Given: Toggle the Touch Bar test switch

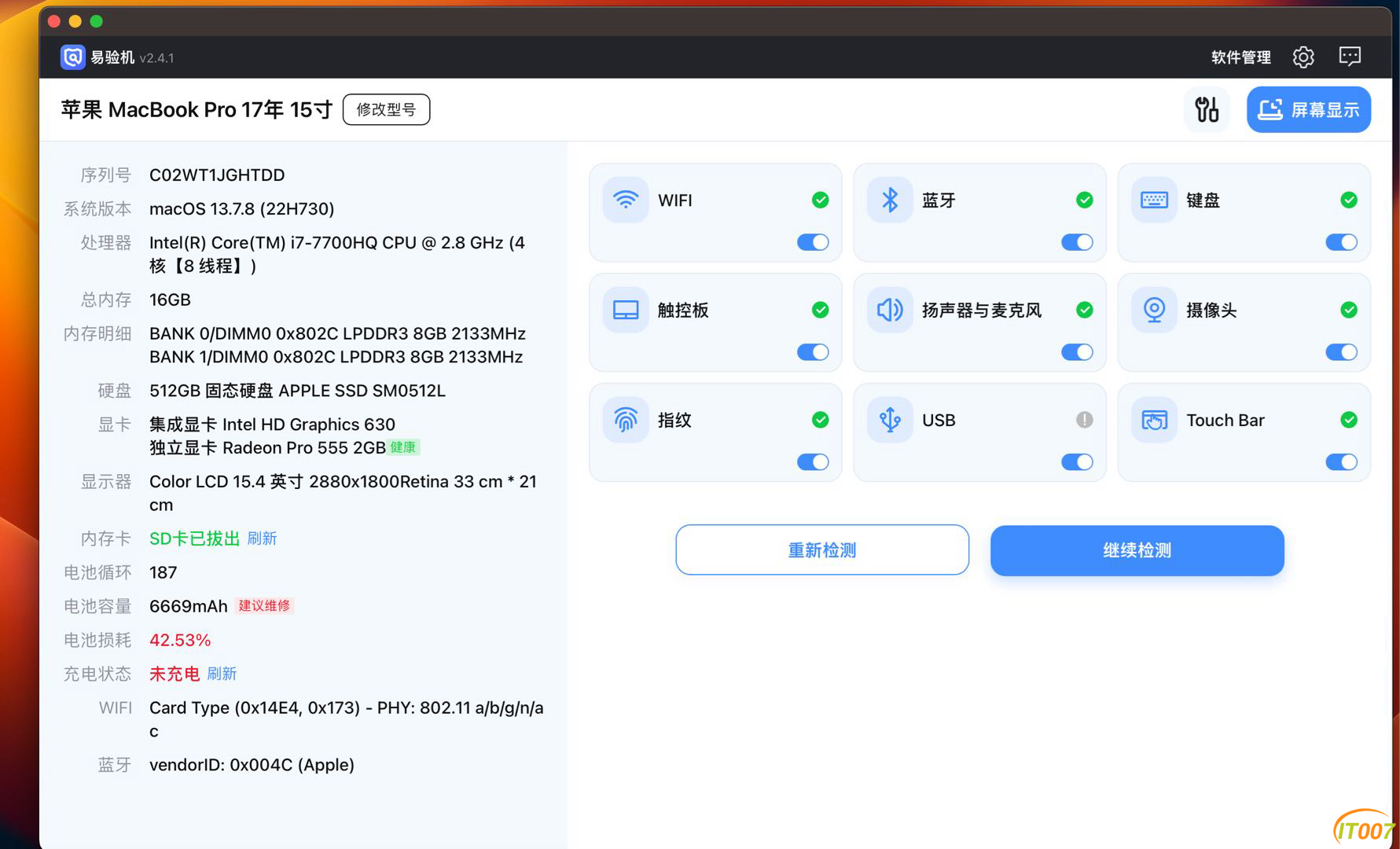Looking at the screenshot, I should point(1342,462).
